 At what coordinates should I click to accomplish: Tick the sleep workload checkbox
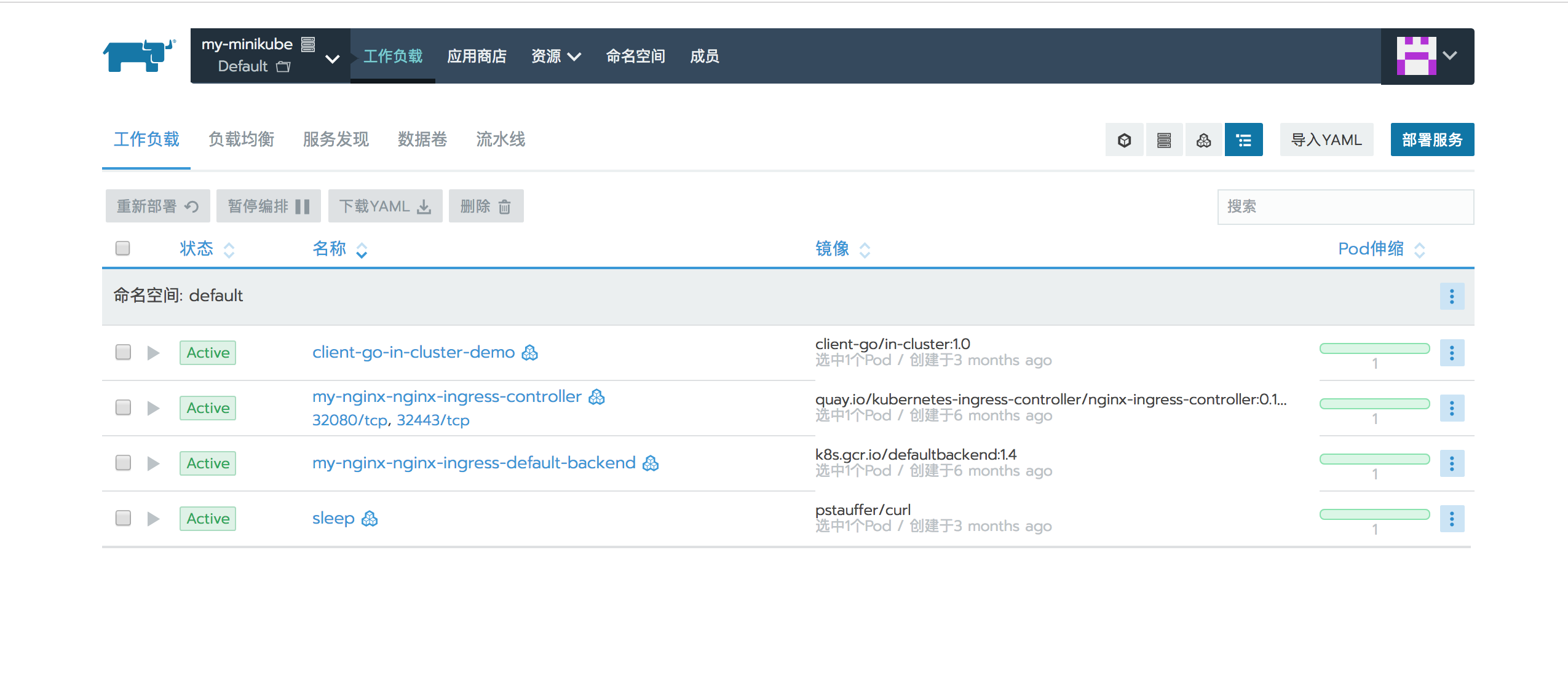123,518
